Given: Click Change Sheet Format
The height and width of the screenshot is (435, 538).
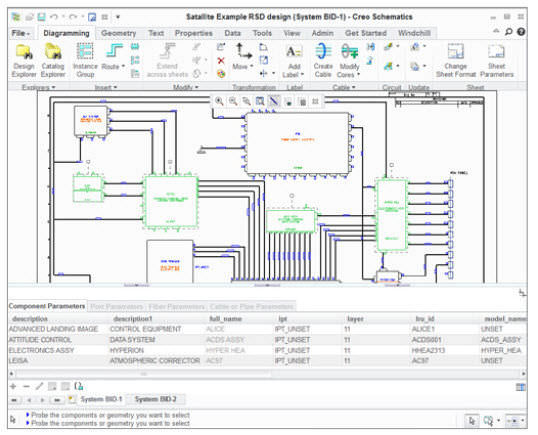Looking at the screenshot, I should [x=456, y=60].
